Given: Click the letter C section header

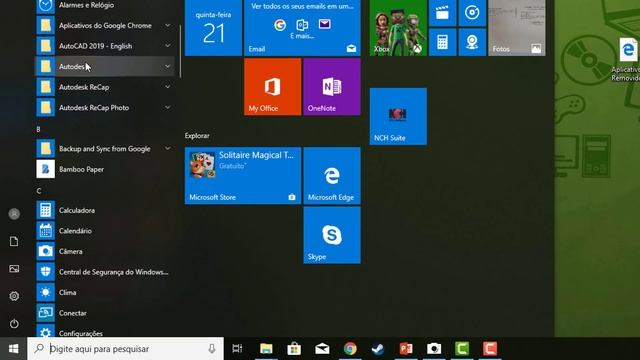Looking at the screenshot, I should (39, 191).
